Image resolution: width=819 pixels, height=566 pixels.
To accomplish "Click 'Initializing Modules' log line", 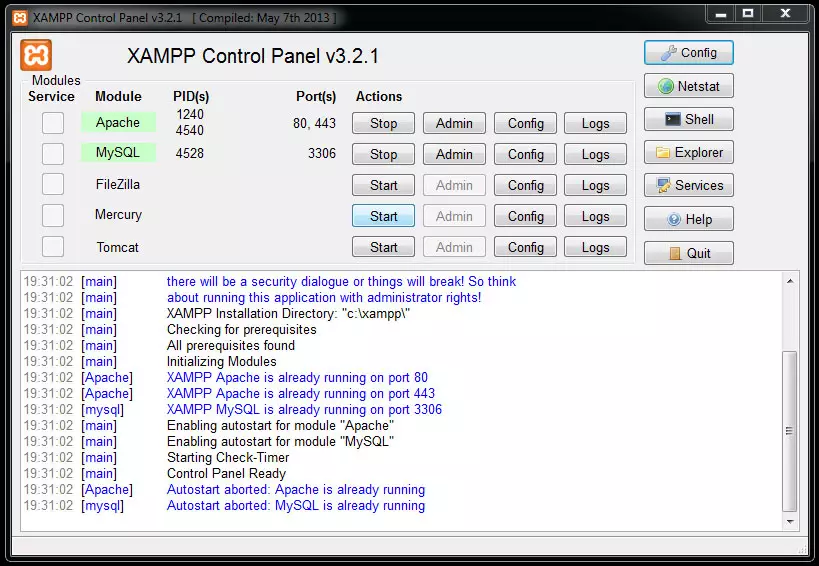I will [221, 361].
